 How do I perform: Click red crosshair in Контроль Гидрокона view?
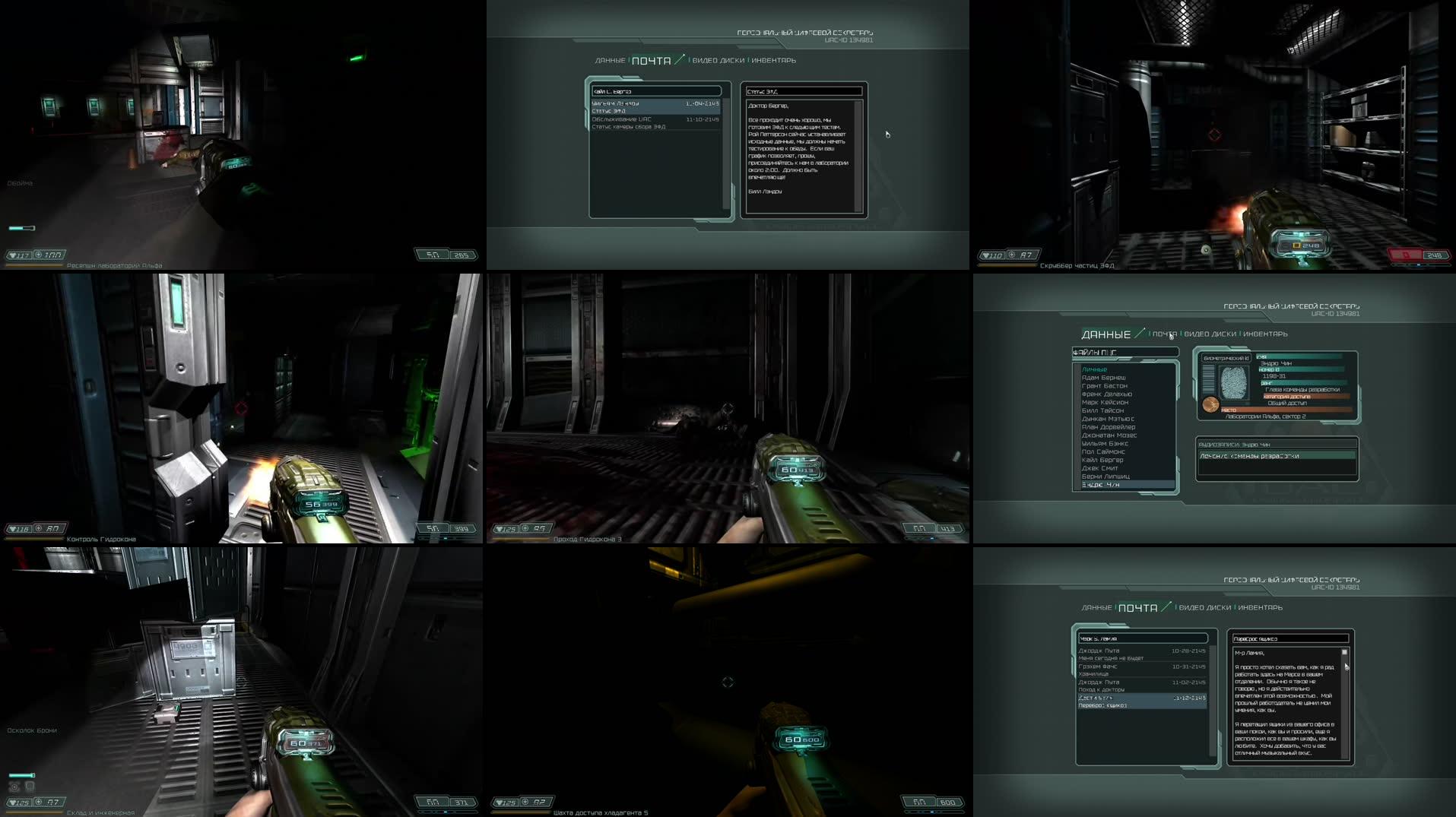[241, 409]
